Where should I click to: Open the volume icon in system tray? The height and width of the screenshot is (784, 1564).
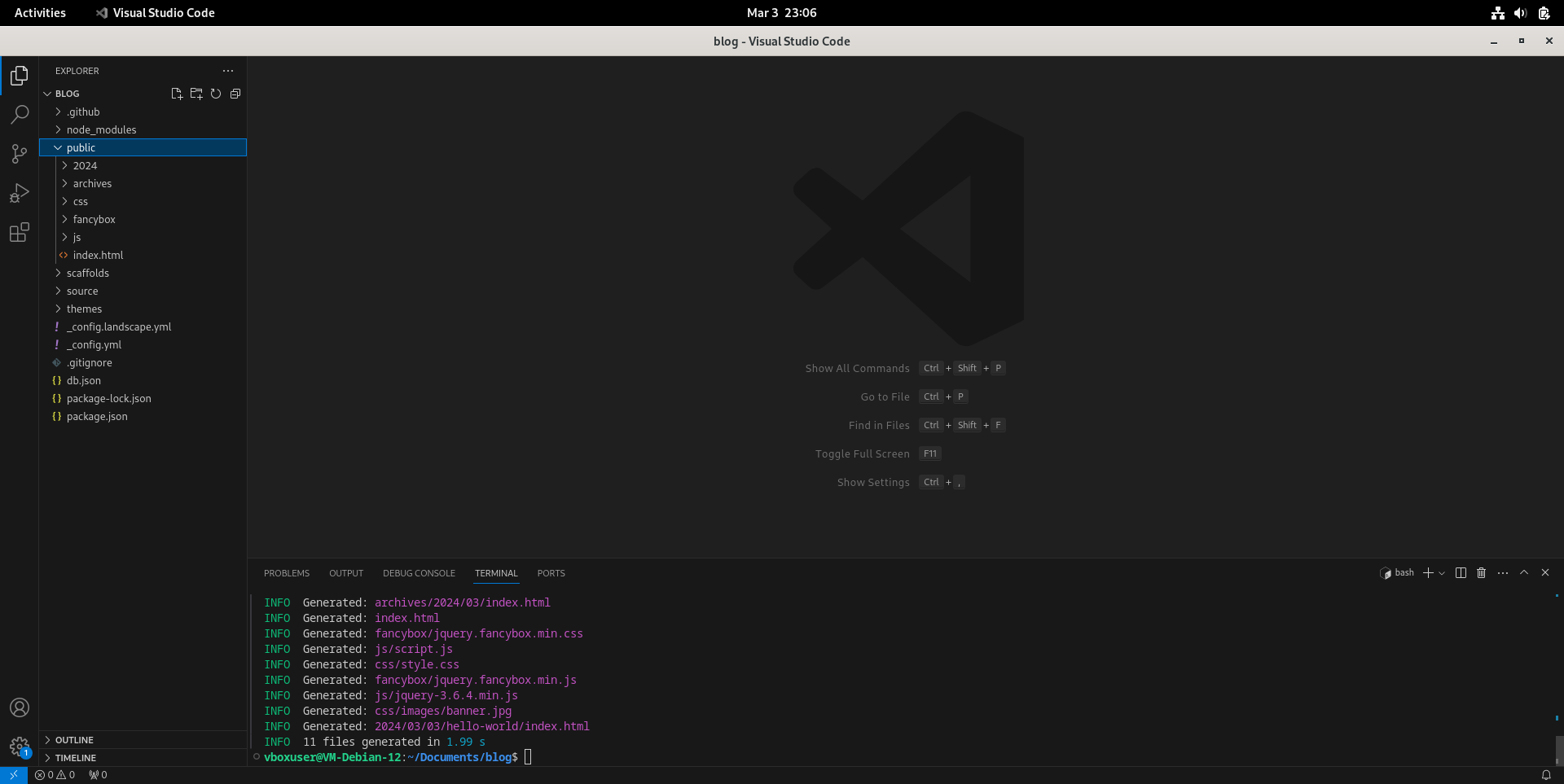pyautogui.click(x=1520, y=13)
